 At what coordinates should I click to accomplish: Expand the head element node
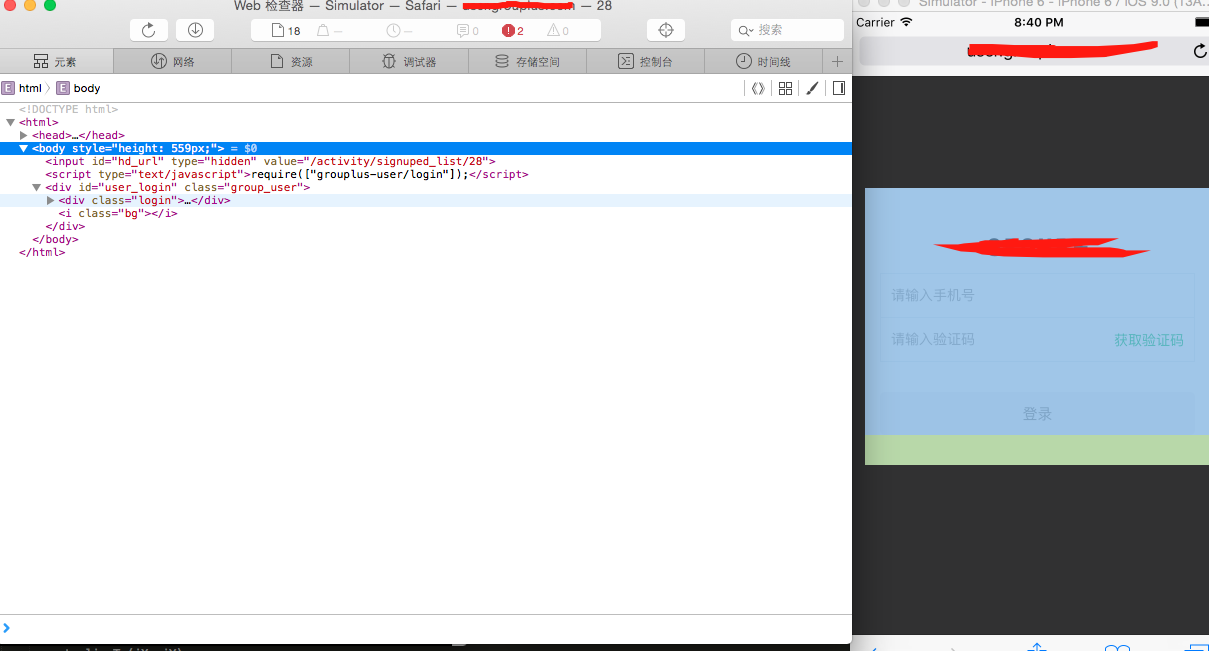(24, 135)
